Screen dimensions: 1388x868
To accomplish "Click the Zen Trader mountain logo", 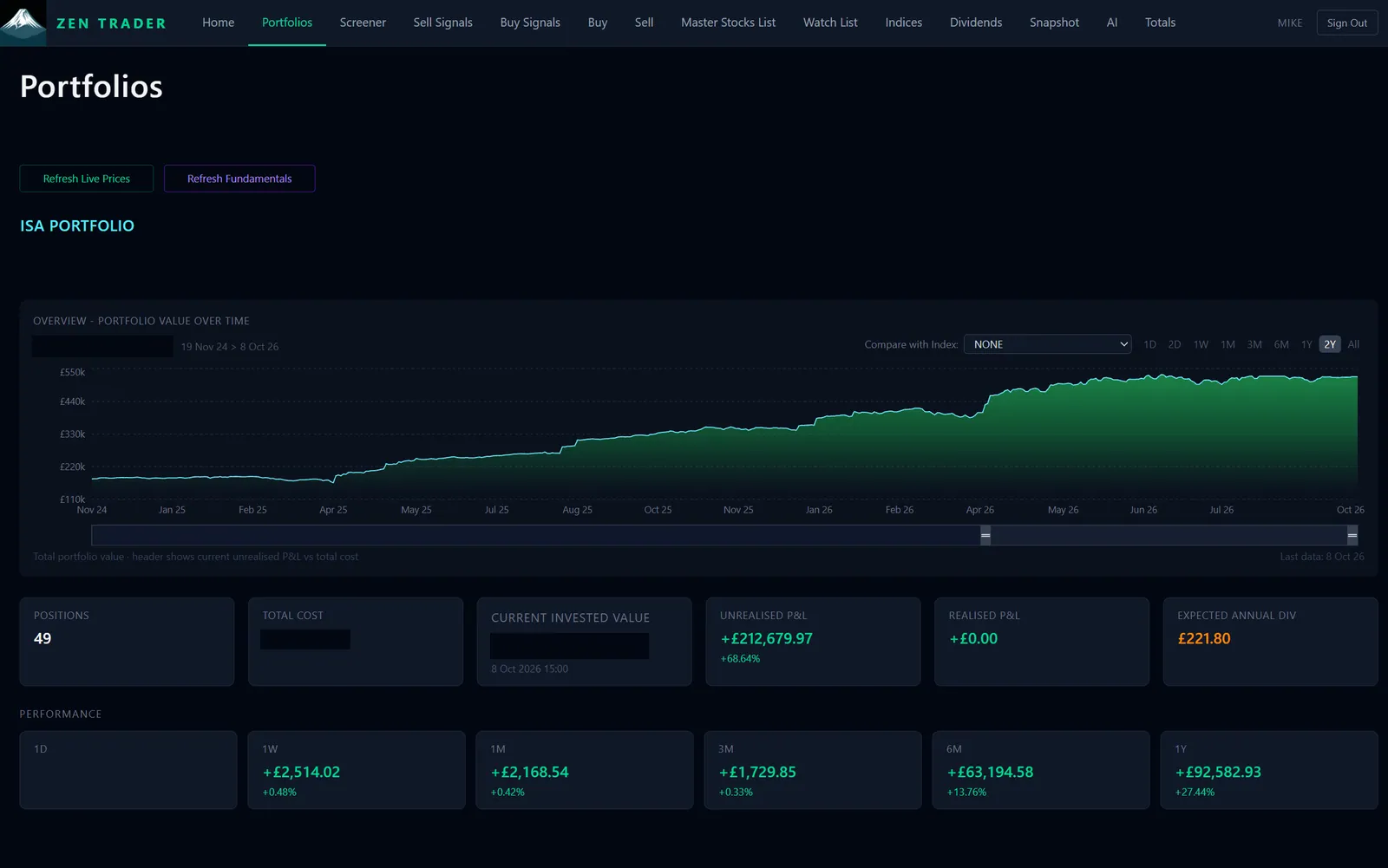I will click(23, 23).
